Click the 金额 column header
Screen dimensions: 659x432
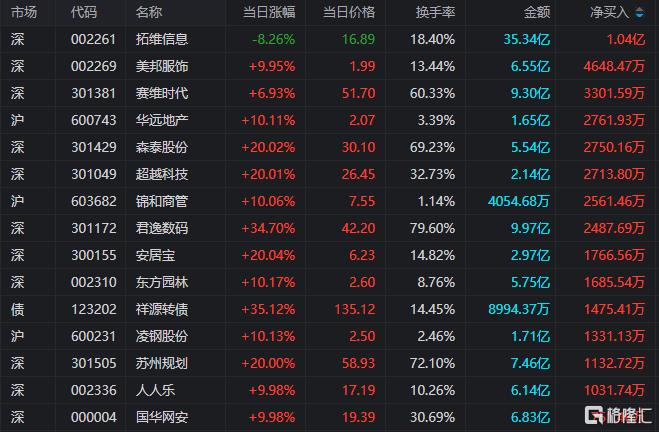(537, 13)
